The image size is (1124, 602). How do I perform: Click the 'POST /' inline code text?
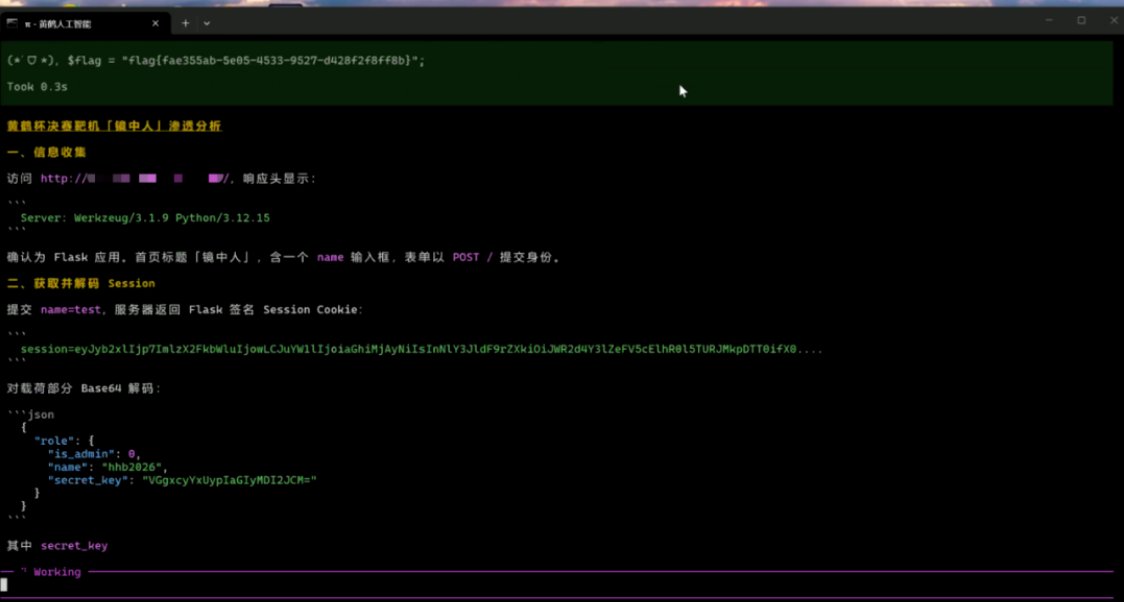[x=472, y=257]
